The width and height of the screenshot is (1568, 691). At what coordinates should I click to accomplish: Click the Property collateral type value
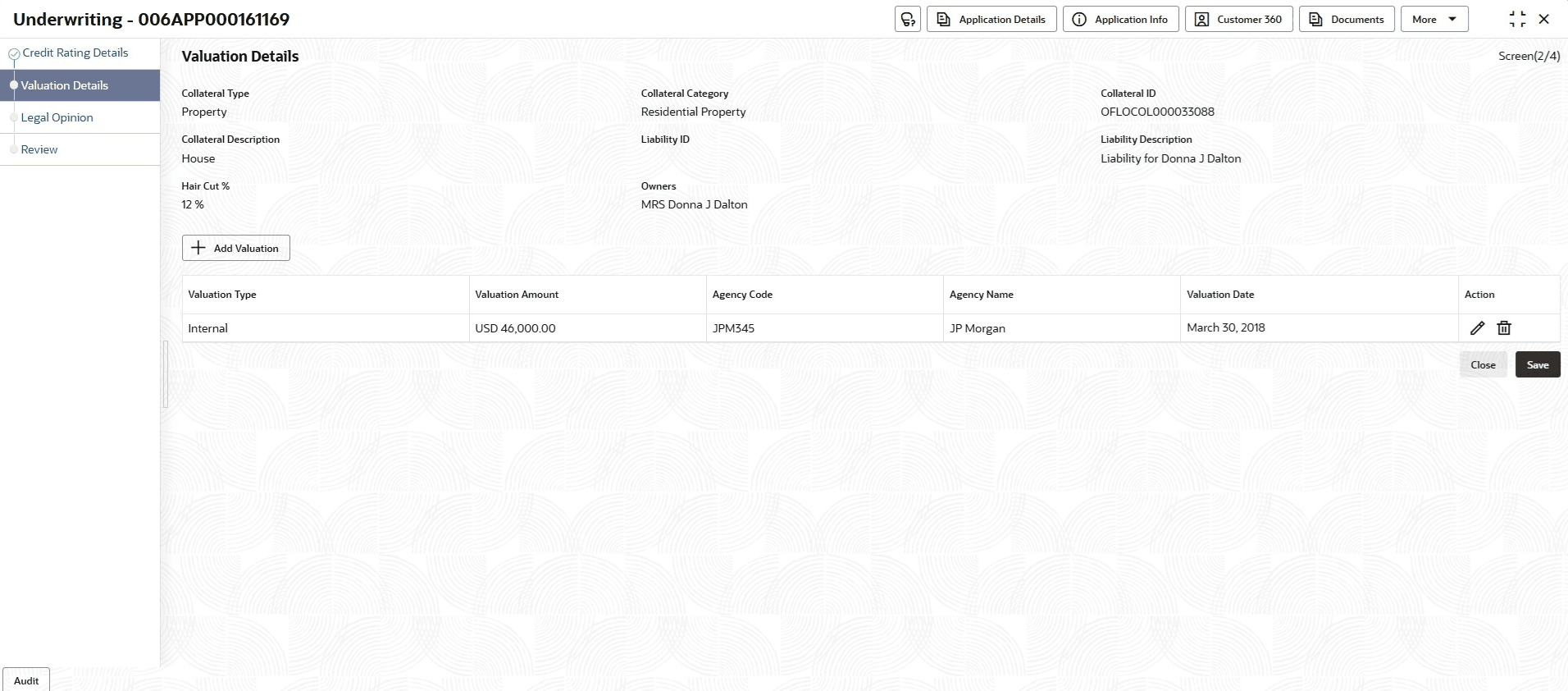204,112
